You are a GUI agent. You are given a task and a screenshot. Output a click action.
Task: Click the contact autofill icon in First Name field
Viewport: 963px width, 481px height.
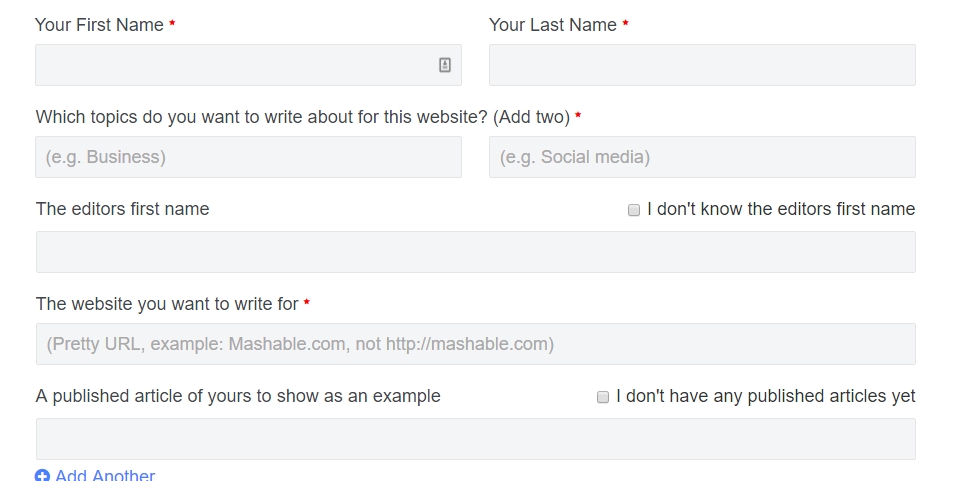pyautogui.click(x=445, y=65)
